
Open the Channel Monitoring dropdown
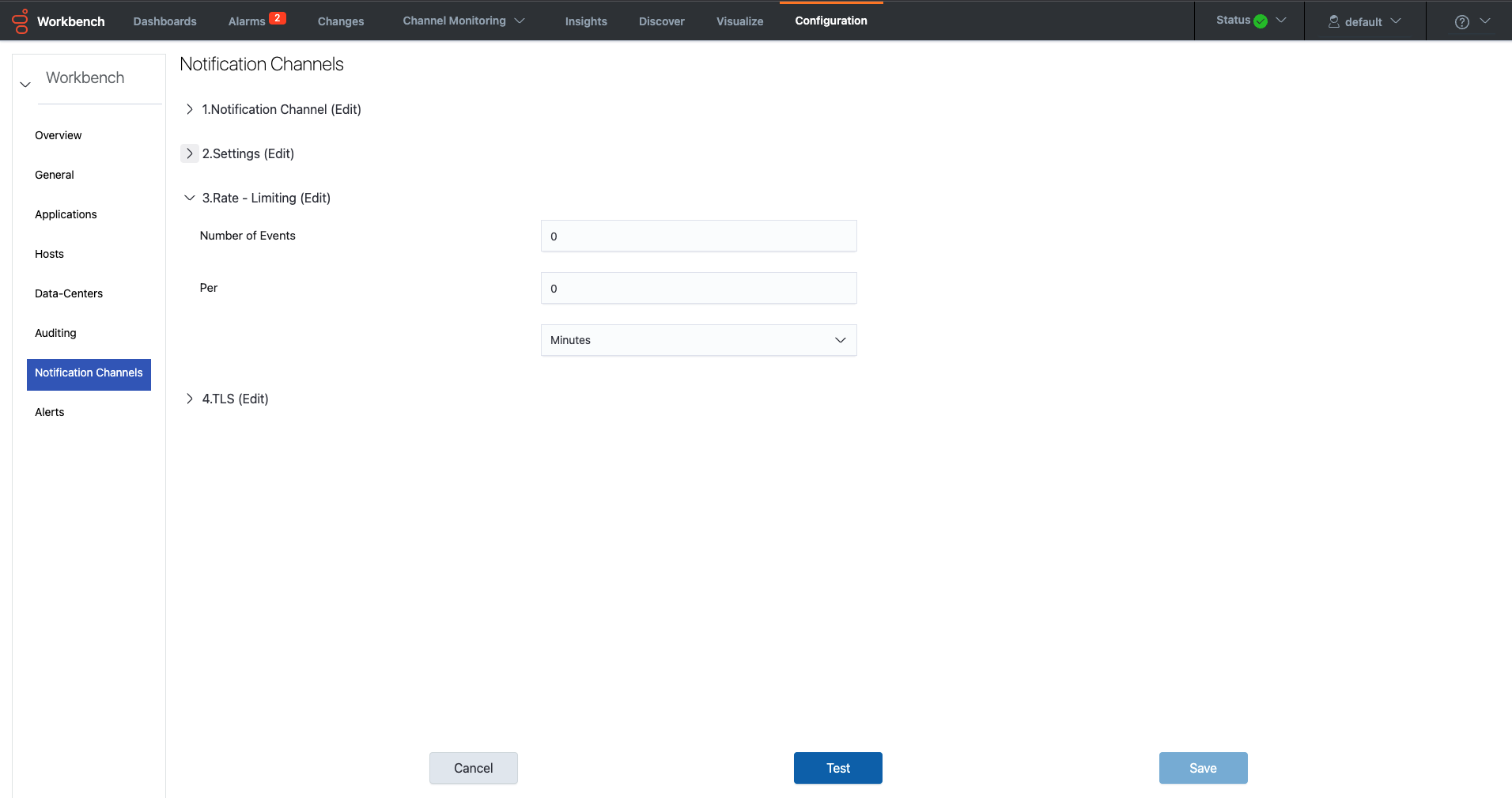click(x=519, y=21)
